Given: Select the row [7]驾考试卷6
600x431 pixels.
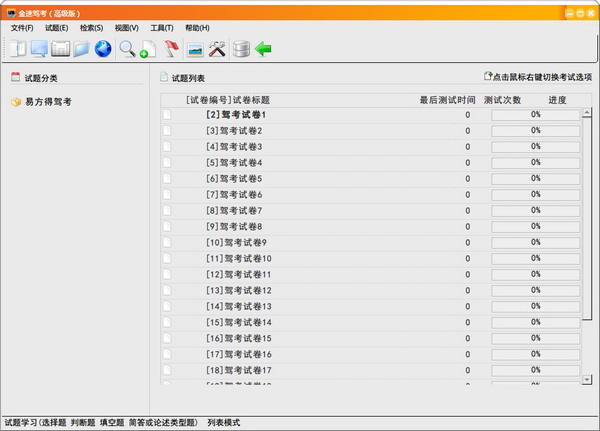Looking at the screenshot, I should 371,194.
